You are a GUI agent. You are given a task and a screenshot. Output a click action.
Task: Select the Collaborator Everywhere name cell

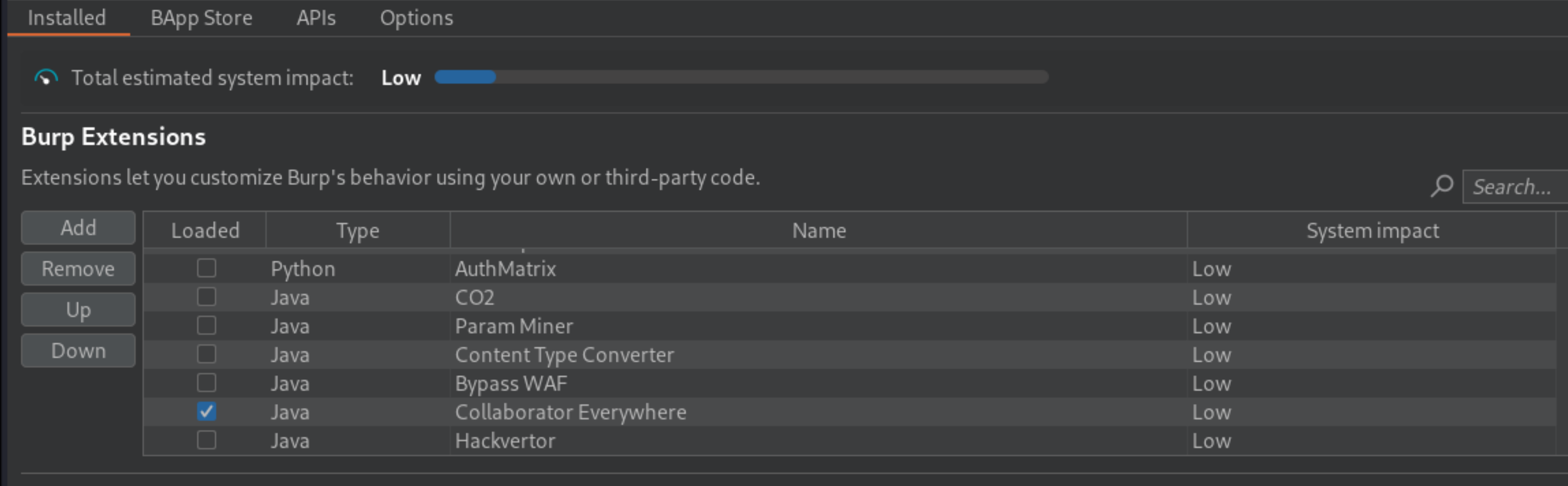(818, 412)
